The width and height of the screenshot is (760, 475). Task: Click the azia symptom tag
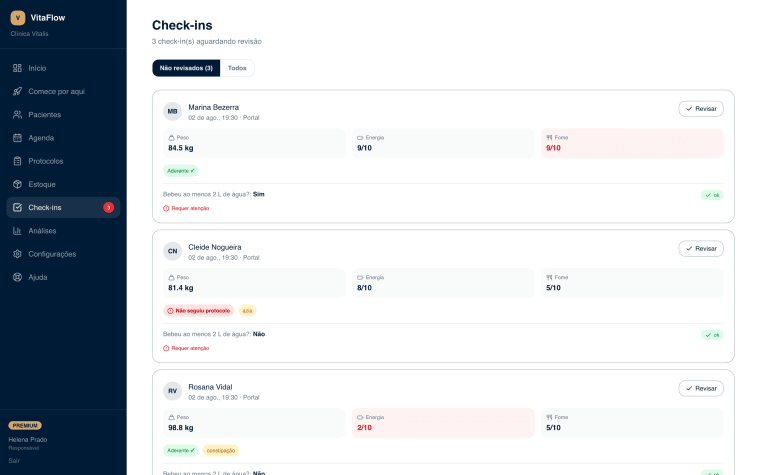247,311
